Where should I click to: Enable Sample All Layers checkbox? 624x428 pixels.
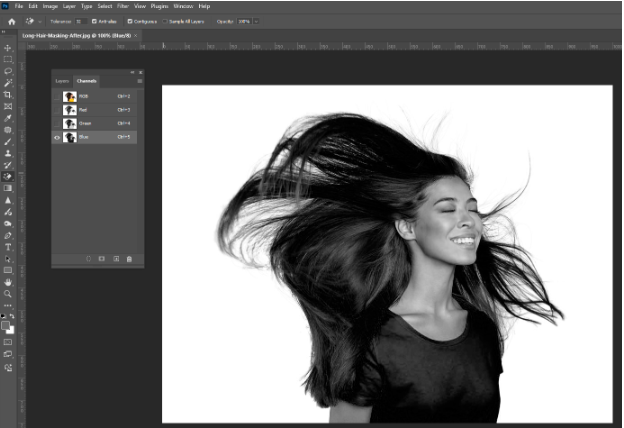[165, 21]
